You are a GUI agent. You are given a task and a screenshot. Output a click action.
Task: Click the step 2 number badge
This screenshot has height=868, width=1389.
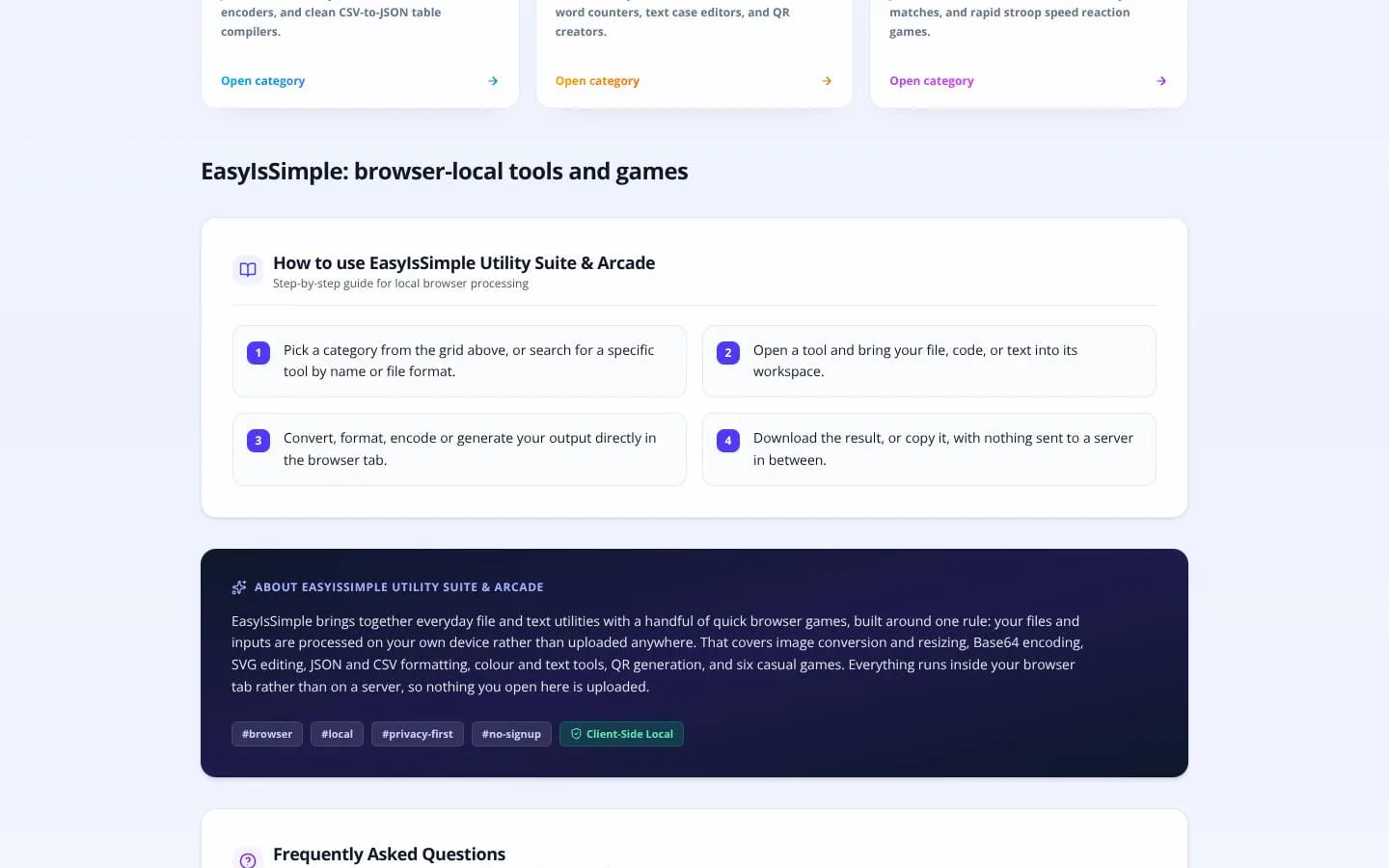[728, 353]
